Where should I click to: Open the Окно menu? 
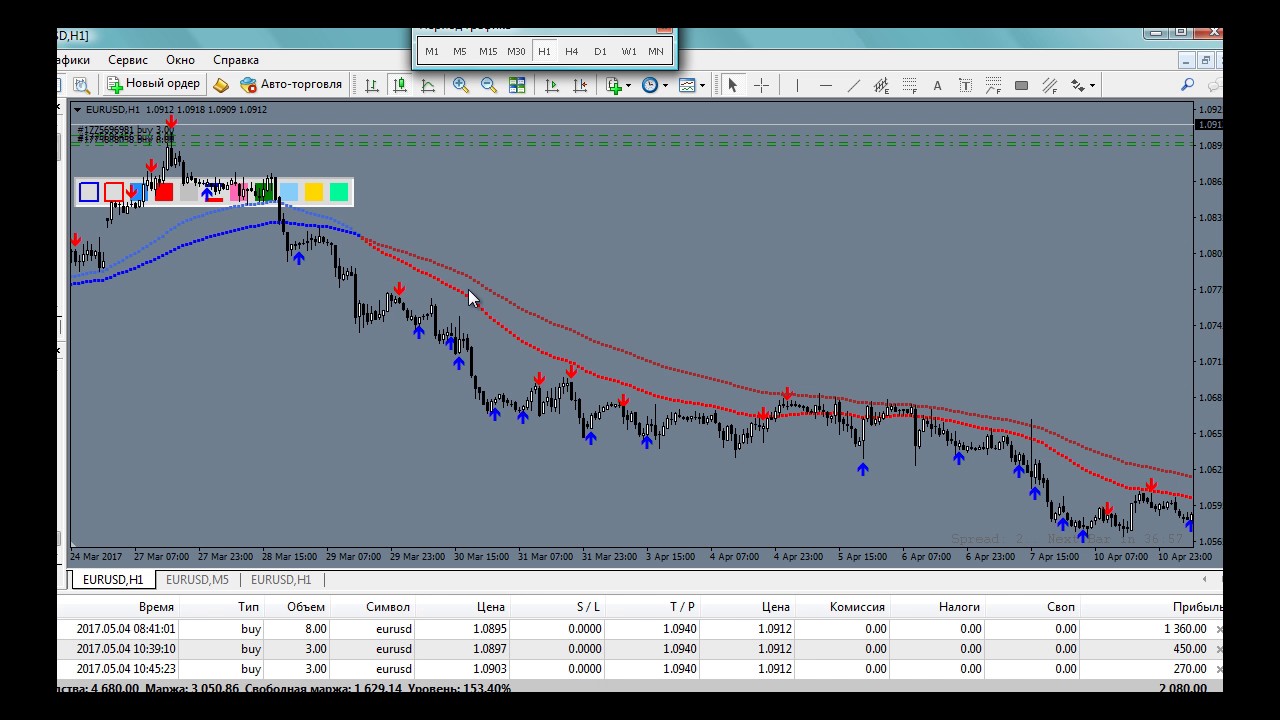pos(181,60)
